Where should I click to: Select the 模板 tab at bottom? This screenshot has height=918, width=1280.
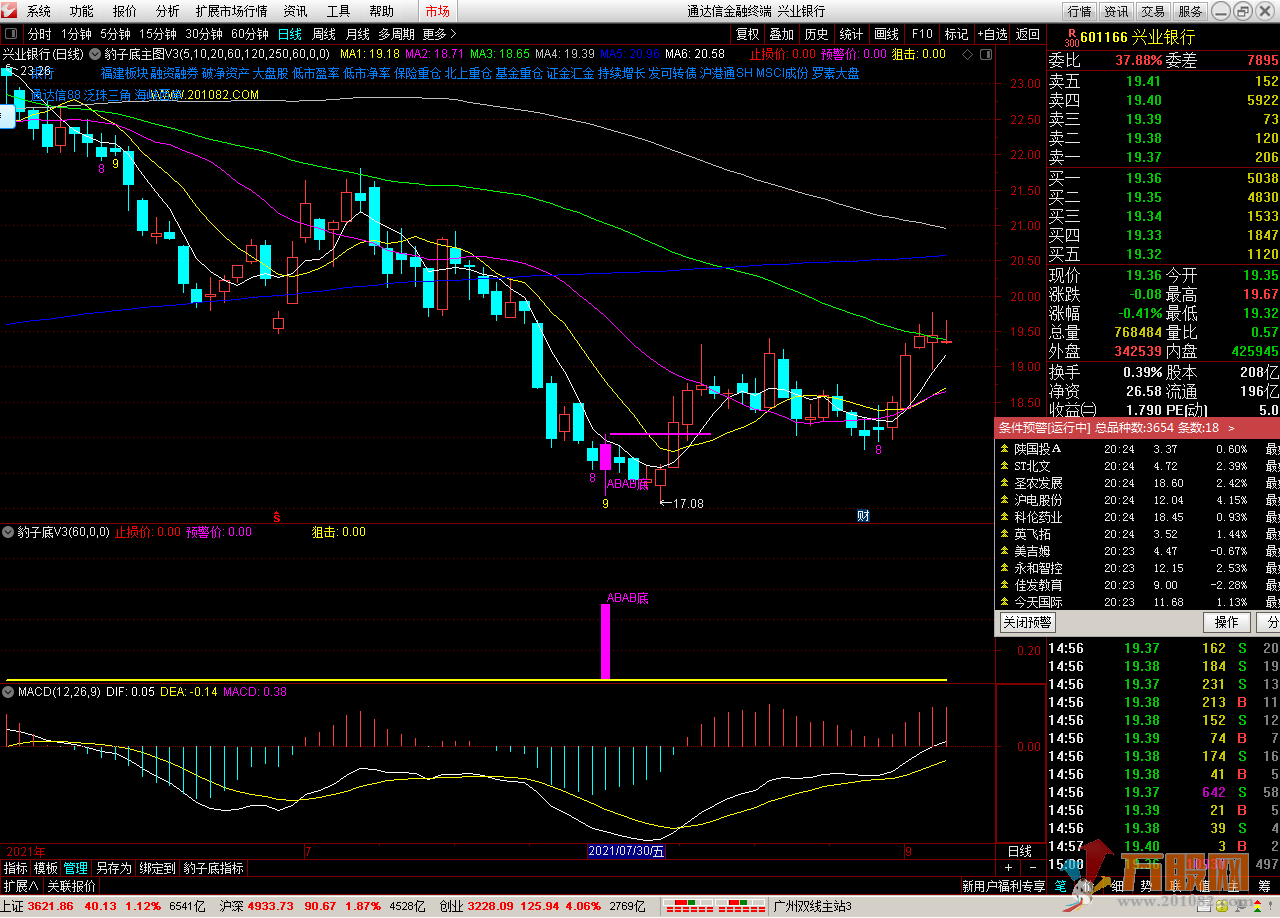[46, 868]
